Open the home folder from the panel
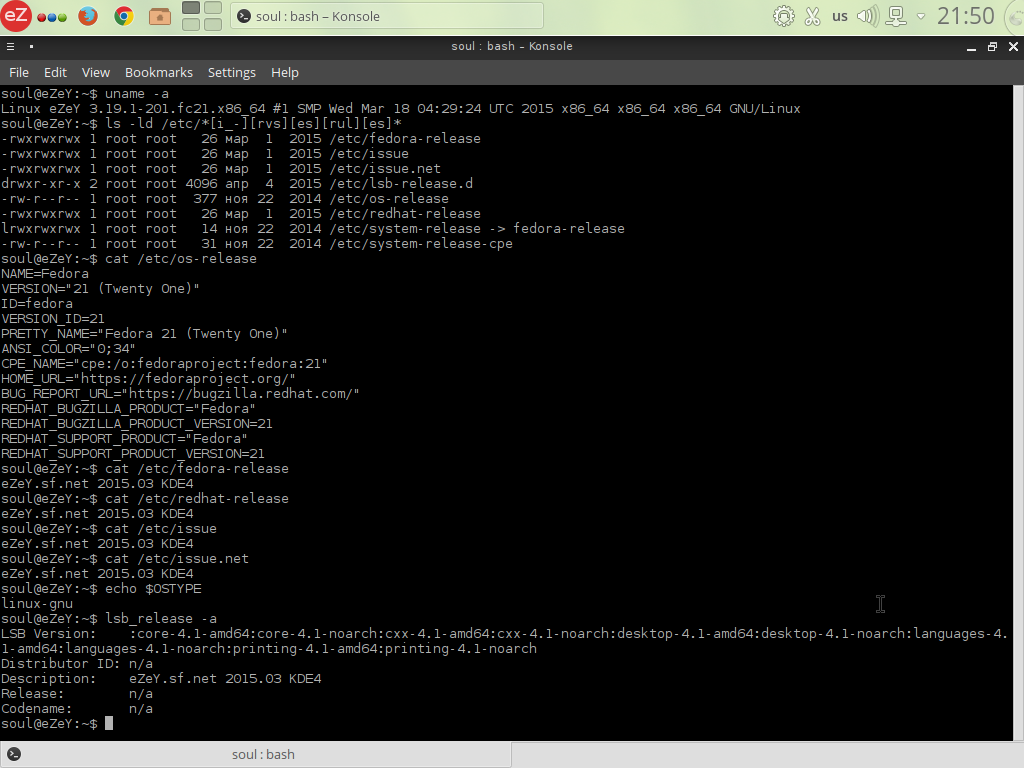The height and width of the screenshot is (768, 1024). coord(159,16)
